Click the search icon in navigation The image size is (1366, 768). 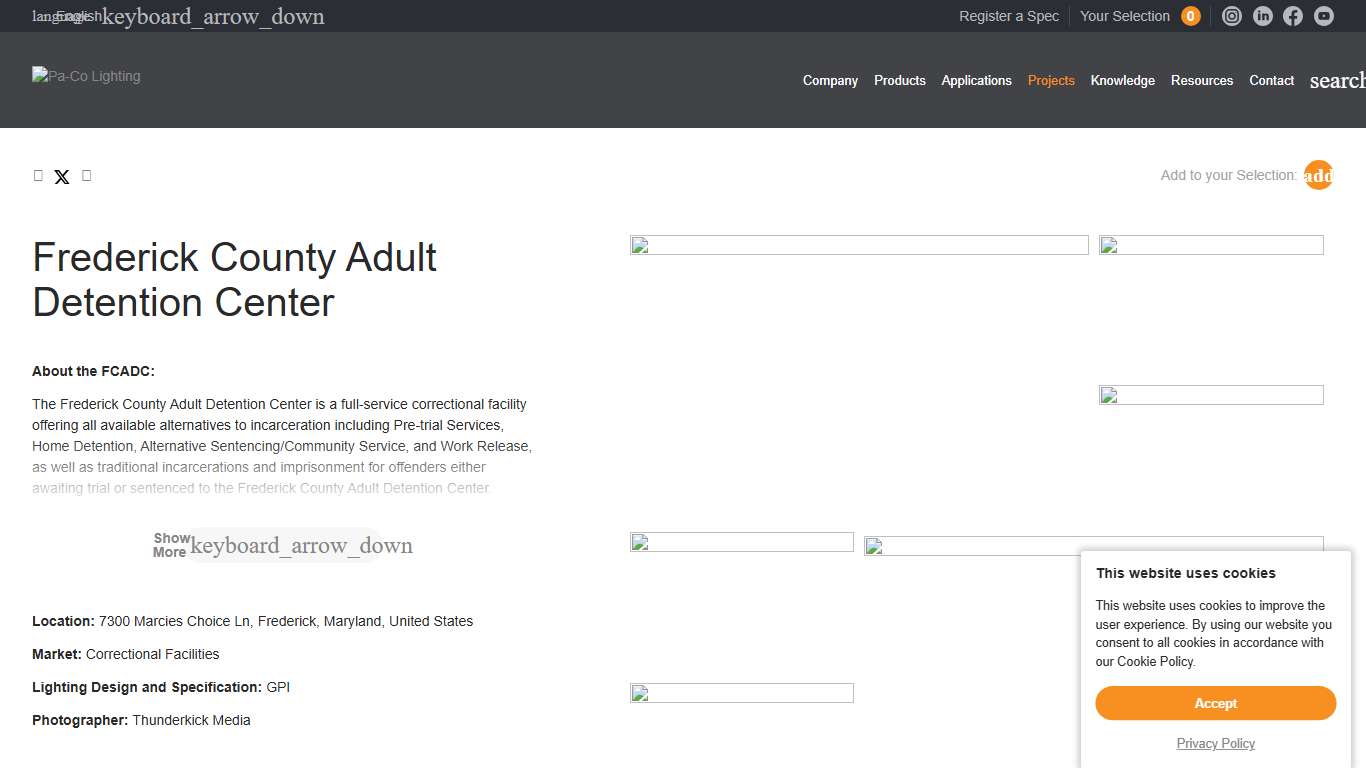tap(1337, 80)
